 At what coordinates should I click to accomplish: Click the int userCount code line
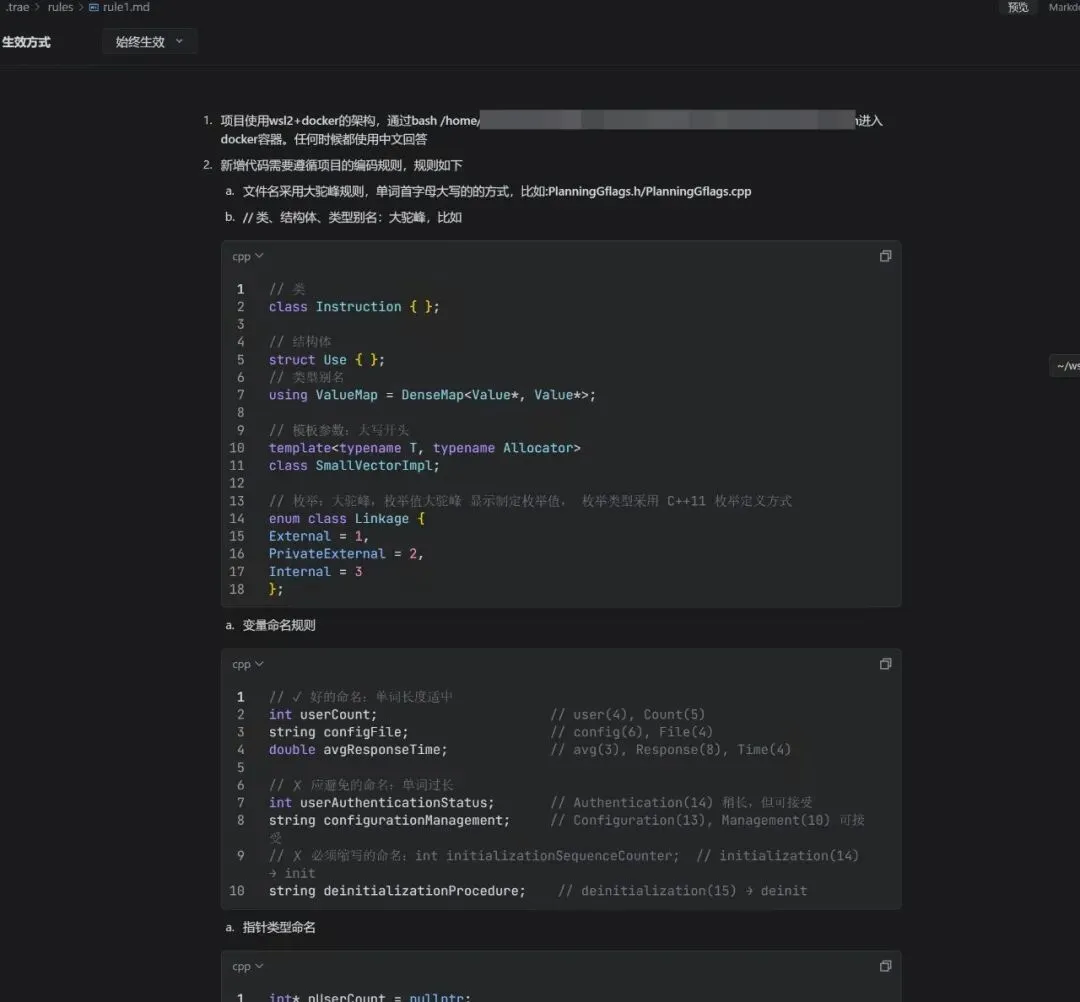click(x=323, y=715)
